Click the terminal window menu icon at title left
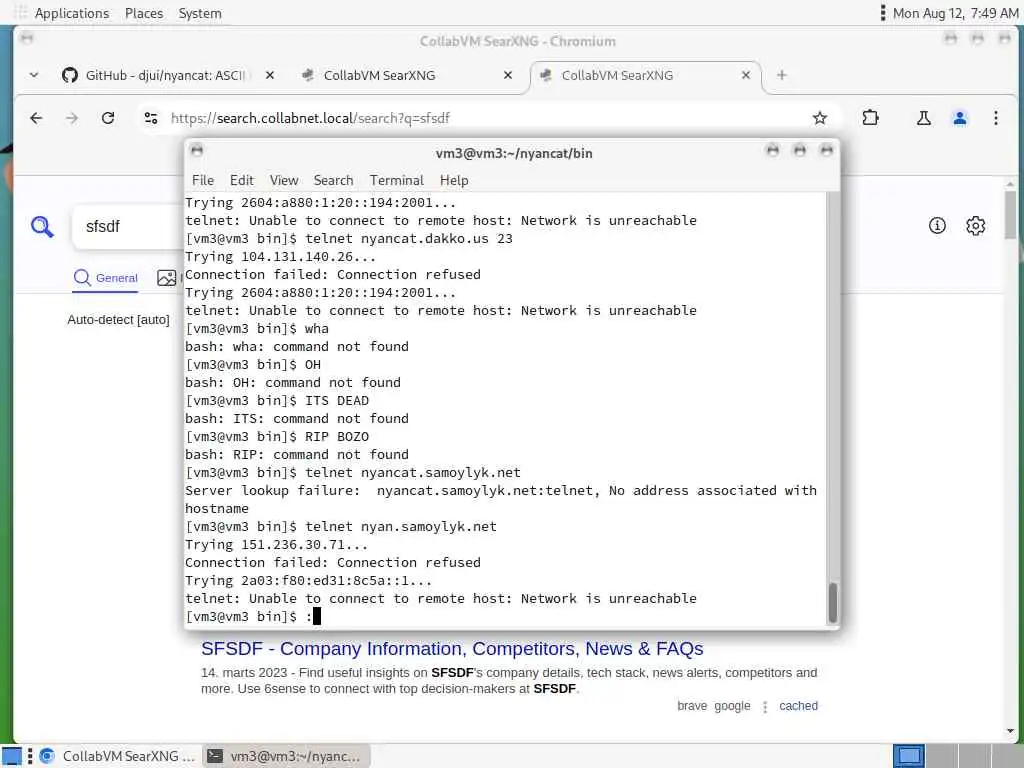Viewport: 1024px width, 768px height. [x=197, y=151]
